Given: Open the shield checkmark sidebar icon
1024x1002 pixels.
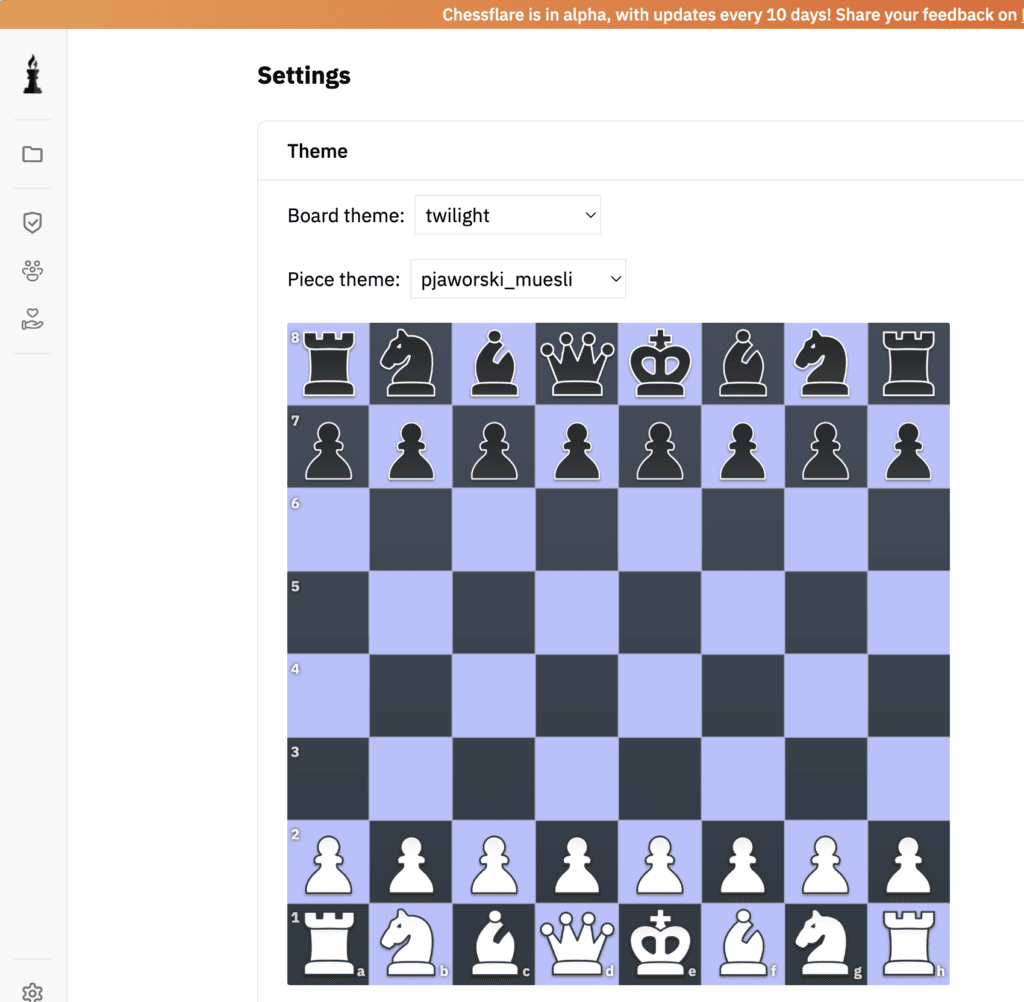Looking at the screenshot, I should pos(33,222).
